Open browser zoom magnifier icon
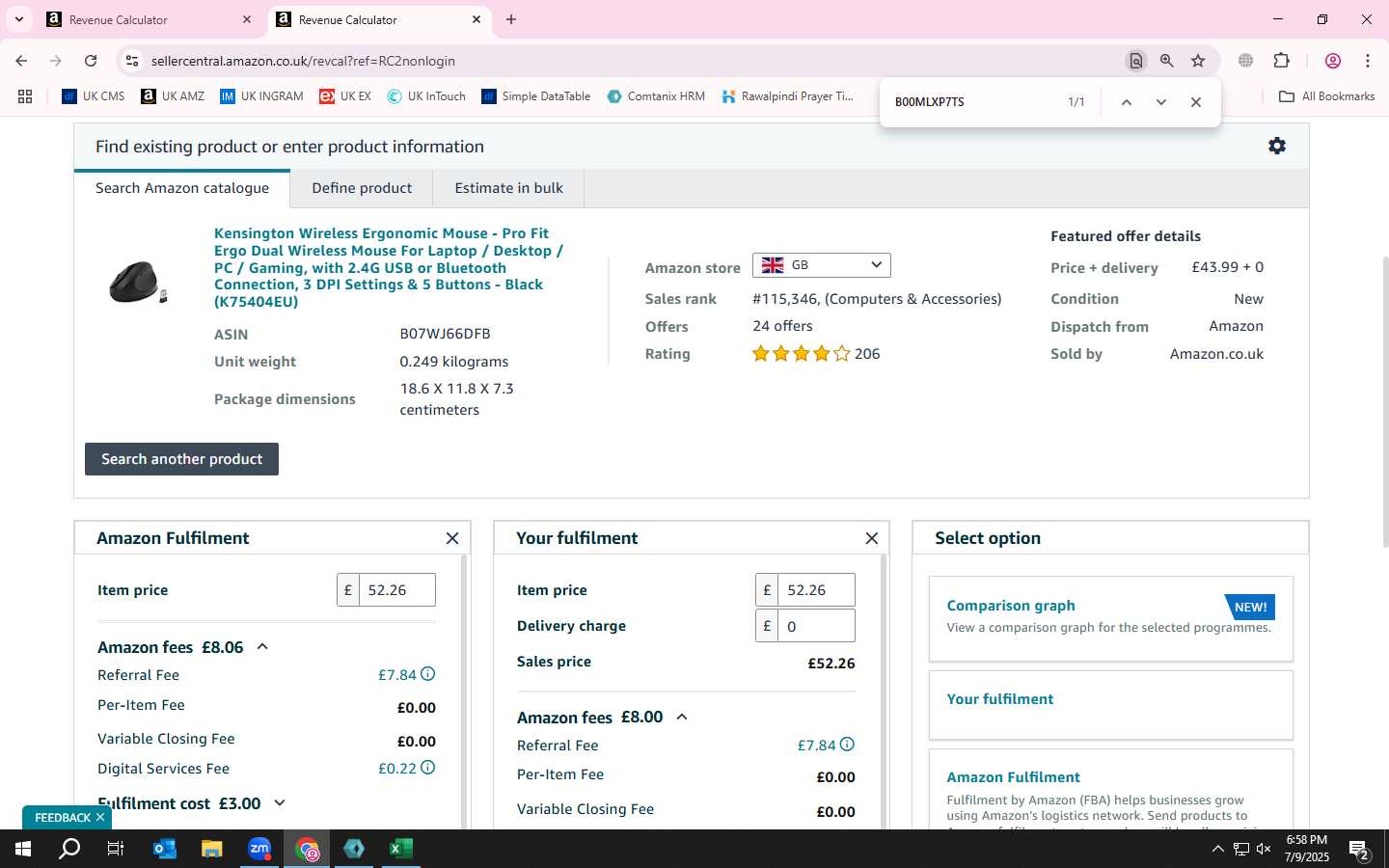This screenshot has height=868, width=1389. [x=1167, y=61]
